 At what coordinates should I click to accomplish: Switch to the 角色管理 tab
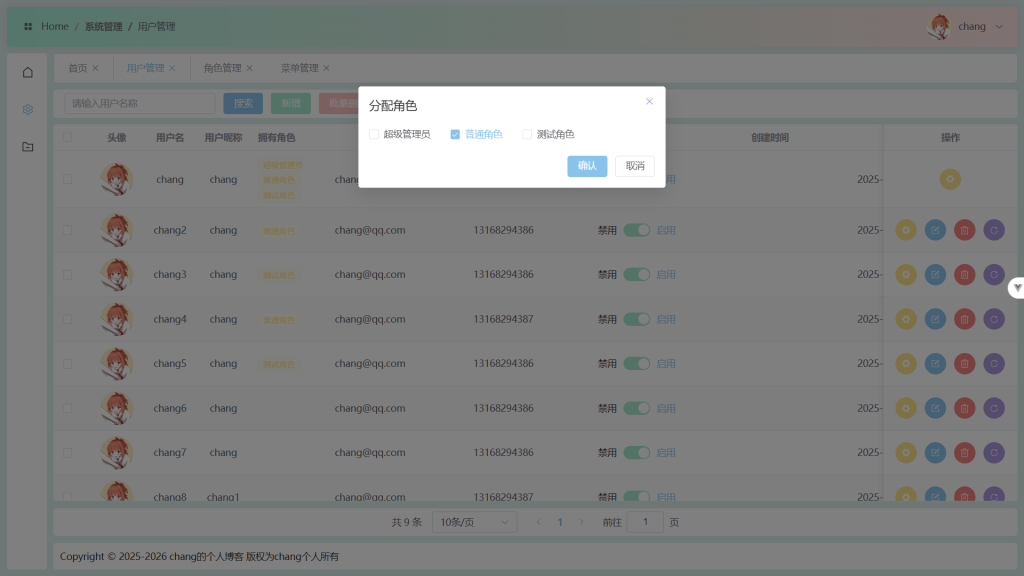222,68
